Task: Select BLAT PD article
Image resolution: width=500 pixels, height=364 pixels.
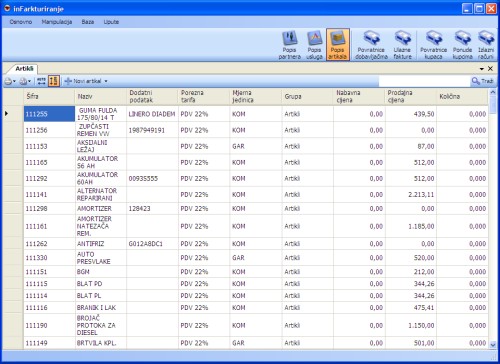Action: point(101,284)
